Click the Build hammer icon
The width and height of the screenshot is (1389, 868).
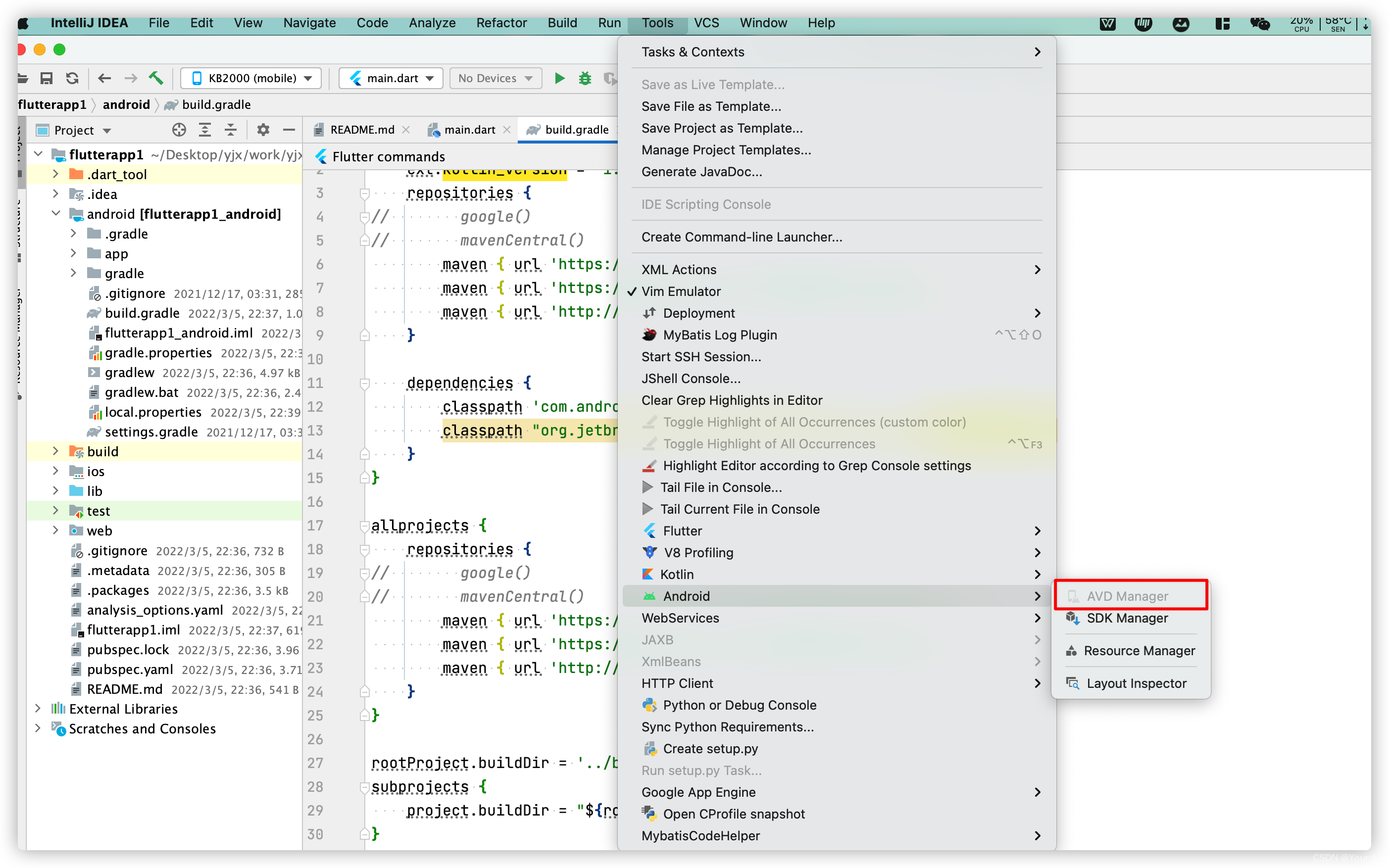[x=156, y=78]
